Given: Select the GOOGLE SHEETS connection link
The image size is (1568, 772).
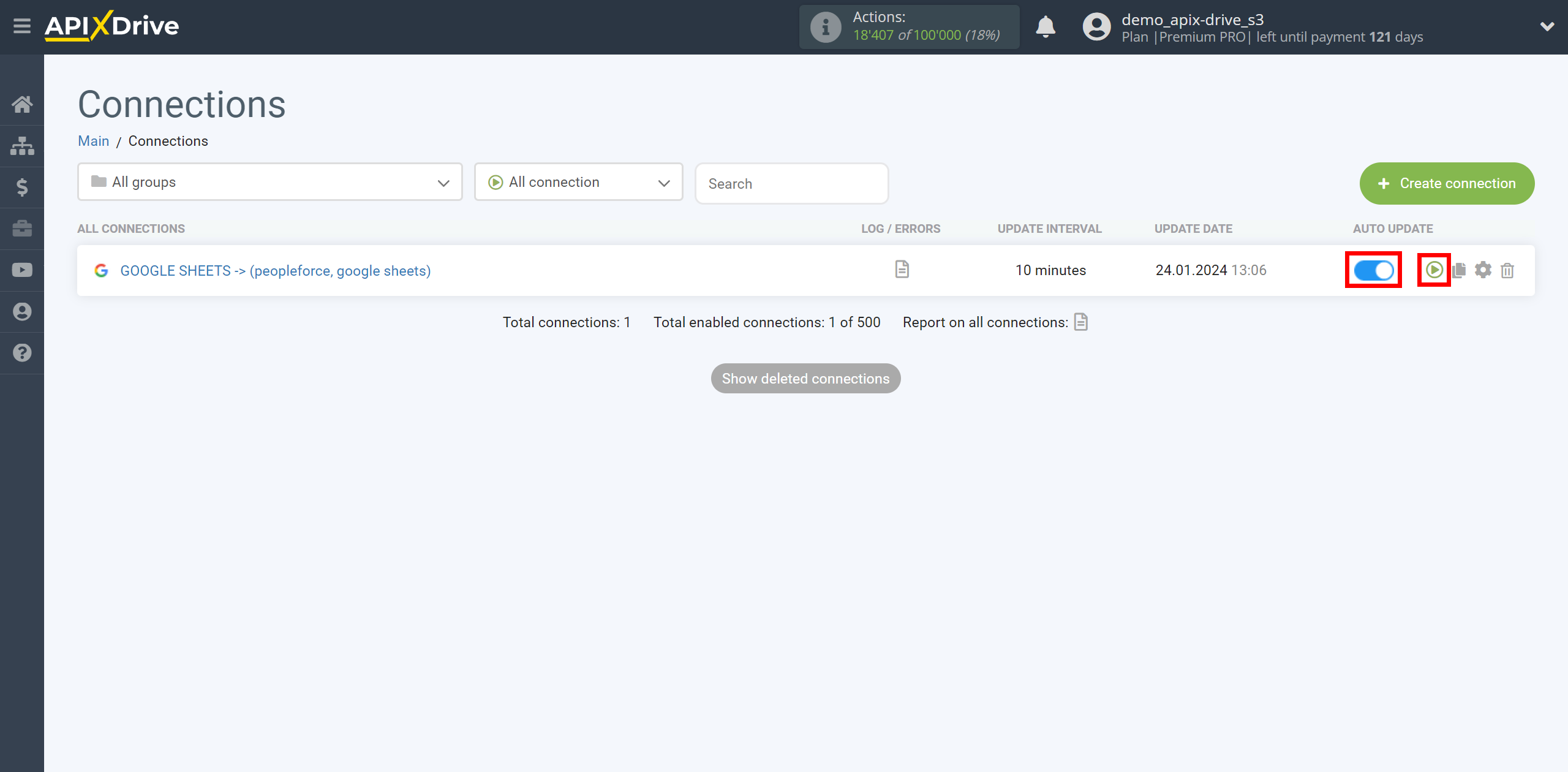Looking at the screenshot, I should pos(275,270).
